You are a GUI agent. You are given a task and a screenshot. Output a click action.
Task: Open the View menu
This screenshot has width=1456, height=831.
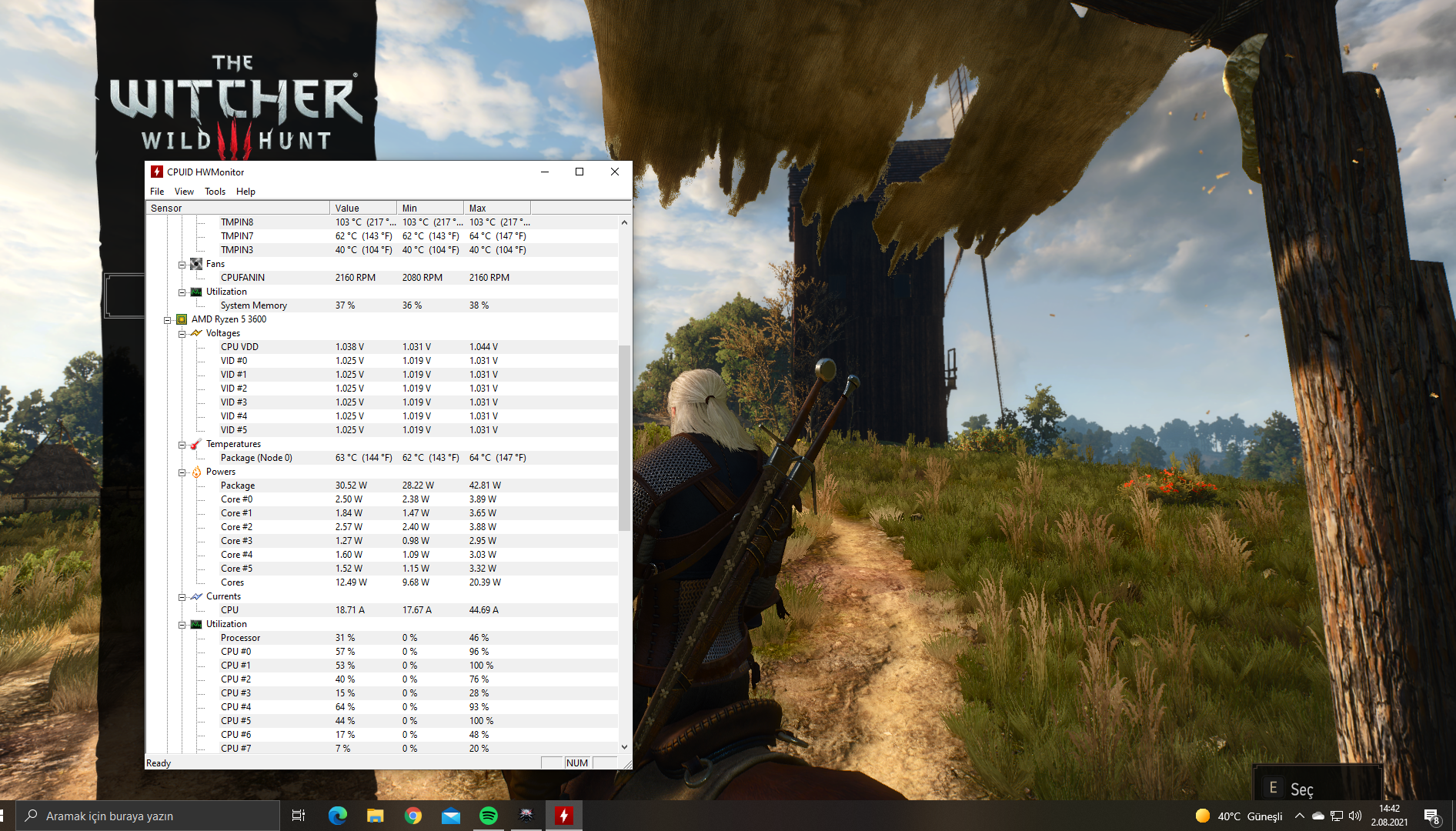point(184,192)
